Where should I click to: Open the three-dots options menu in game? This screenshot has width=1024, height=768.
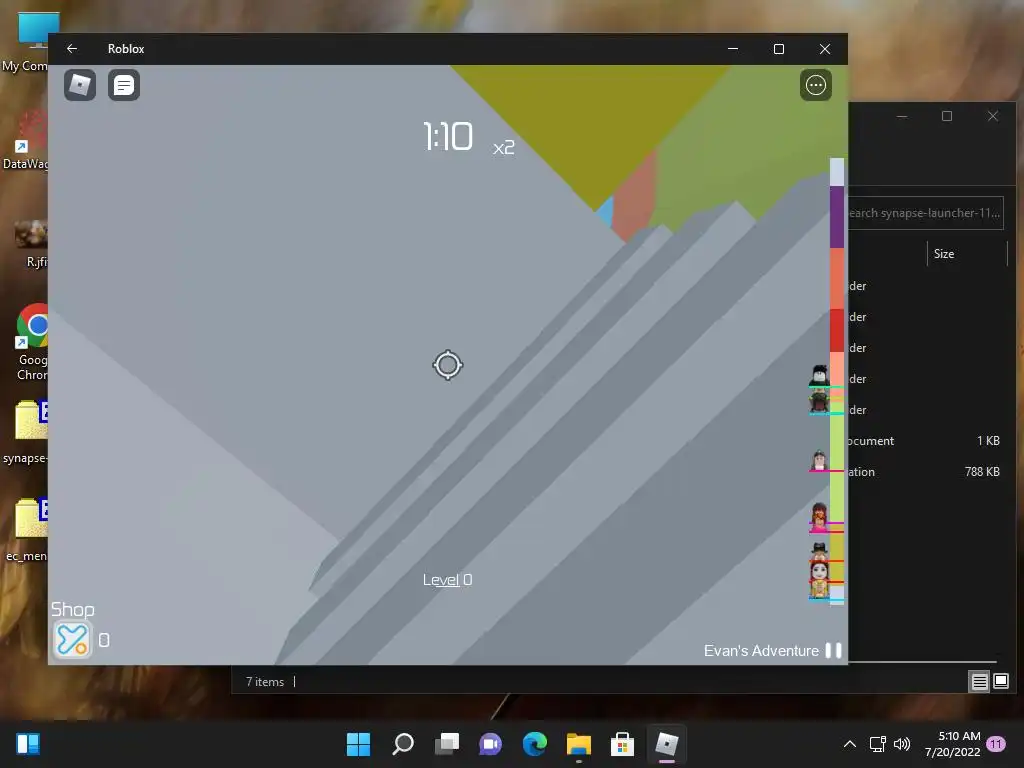click(816, 85)
